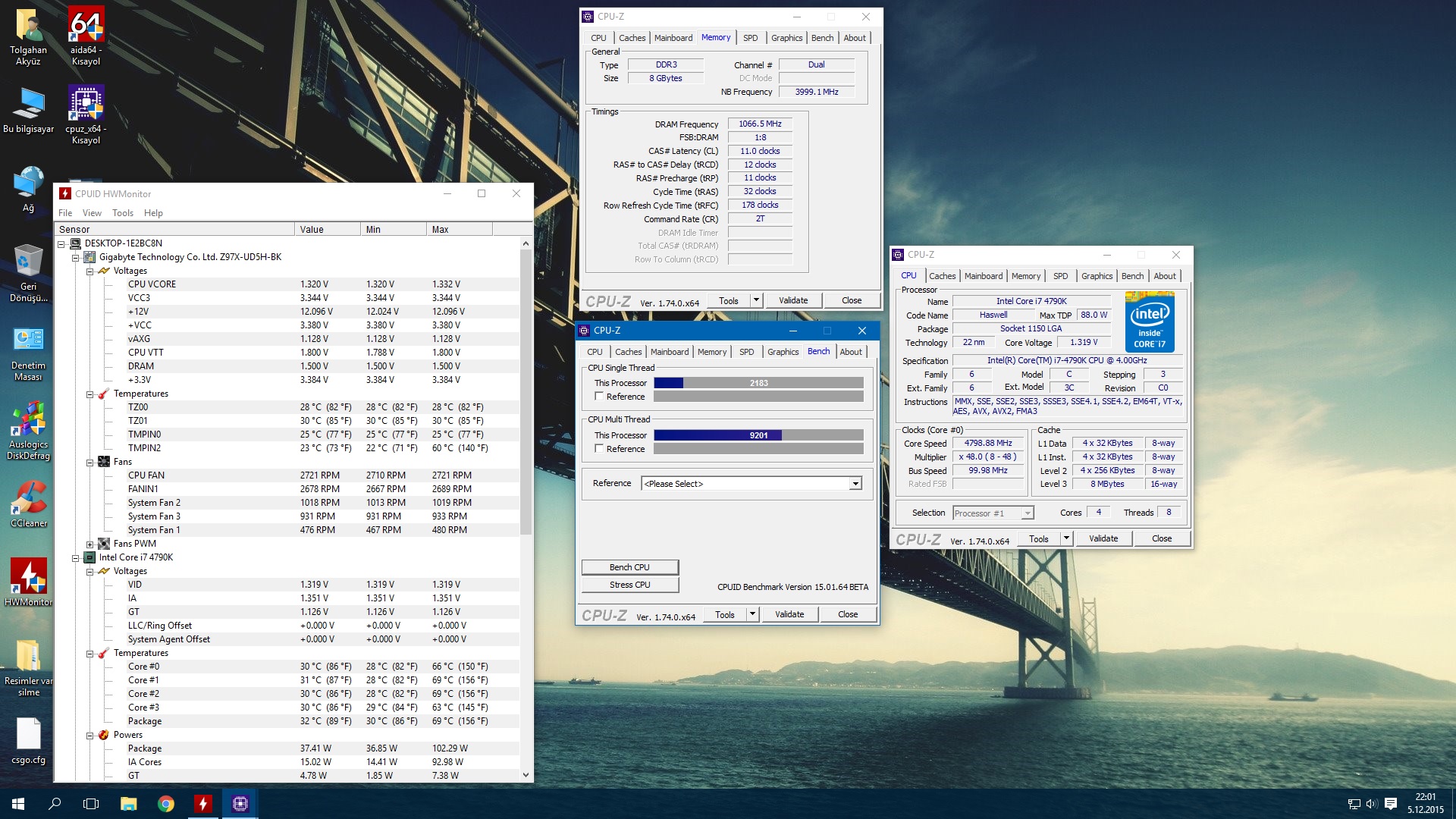Open Google Chrome from taskbar
The width and height of the screenshot is (1456, 819).
tap(165, 804)
